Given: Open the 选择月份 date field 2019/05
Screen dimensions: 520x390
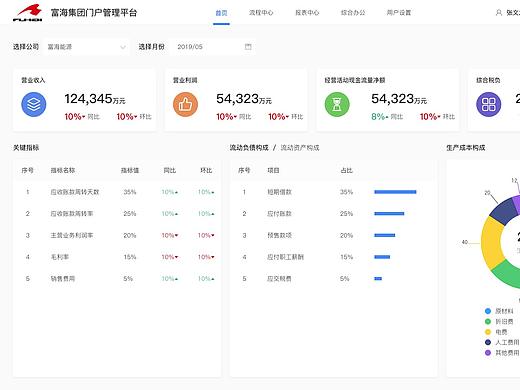Looking at the screenshot, I should point(213,47).
